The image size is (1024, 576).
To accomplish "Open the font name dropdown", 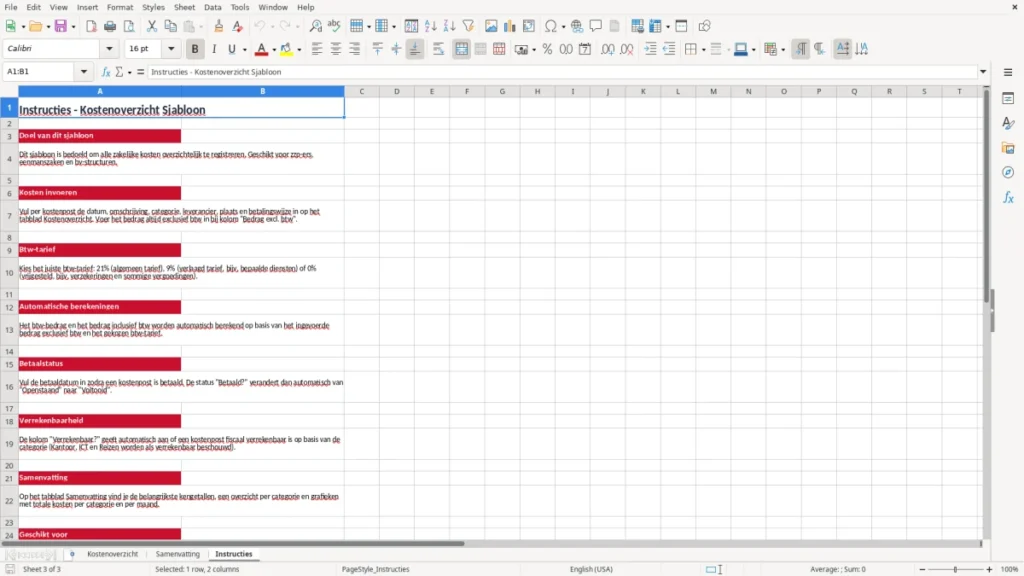I will tap(109, 48).
